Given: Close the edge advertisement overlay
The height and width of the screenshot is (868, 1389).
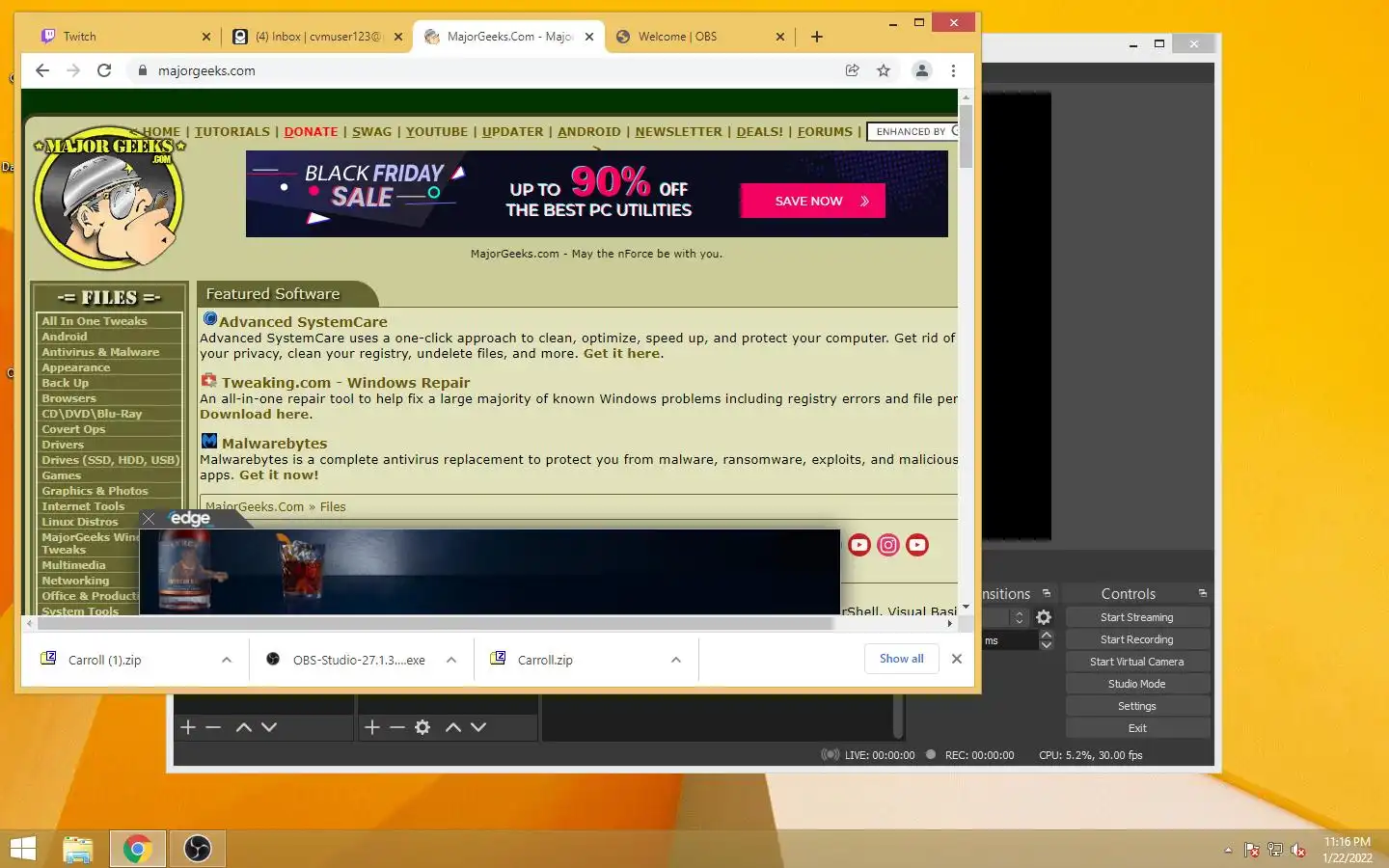Looking at the screenshot, I should (x=149, y=518).
